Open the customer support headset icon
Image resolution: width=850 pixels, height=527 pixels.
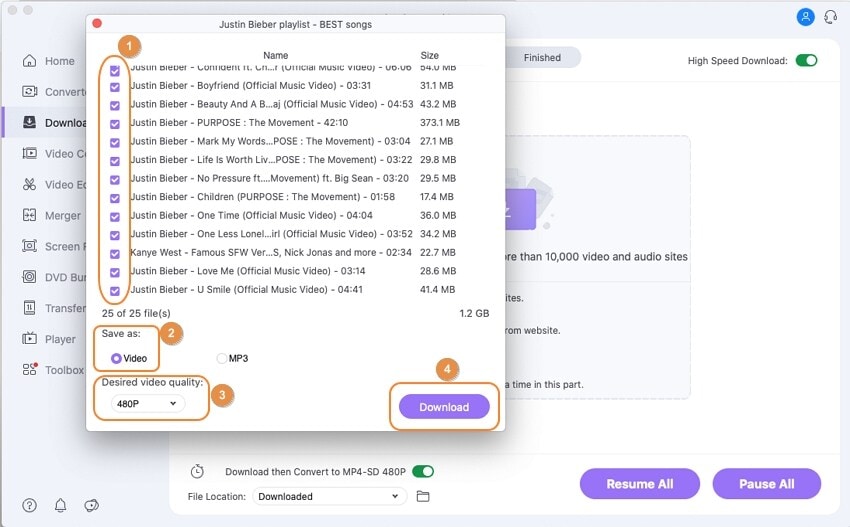[x=830, y=17]
